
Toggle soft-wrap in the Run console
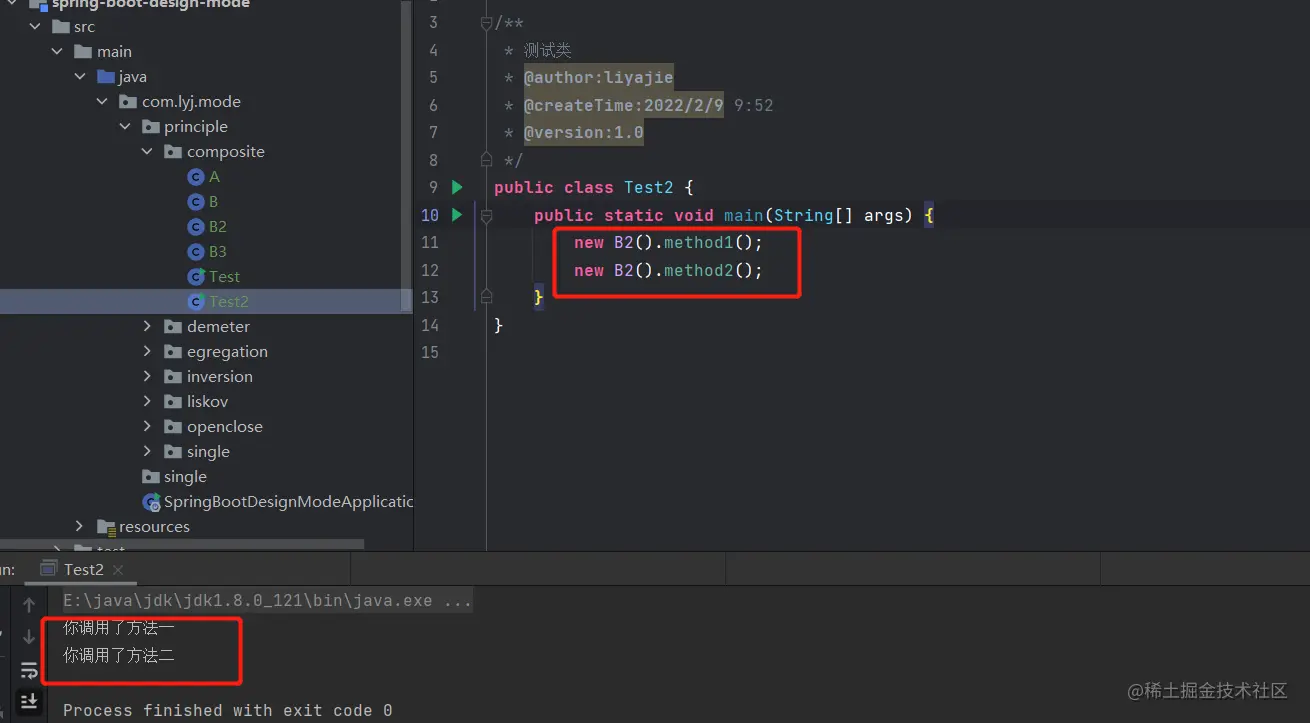(29, 669)
